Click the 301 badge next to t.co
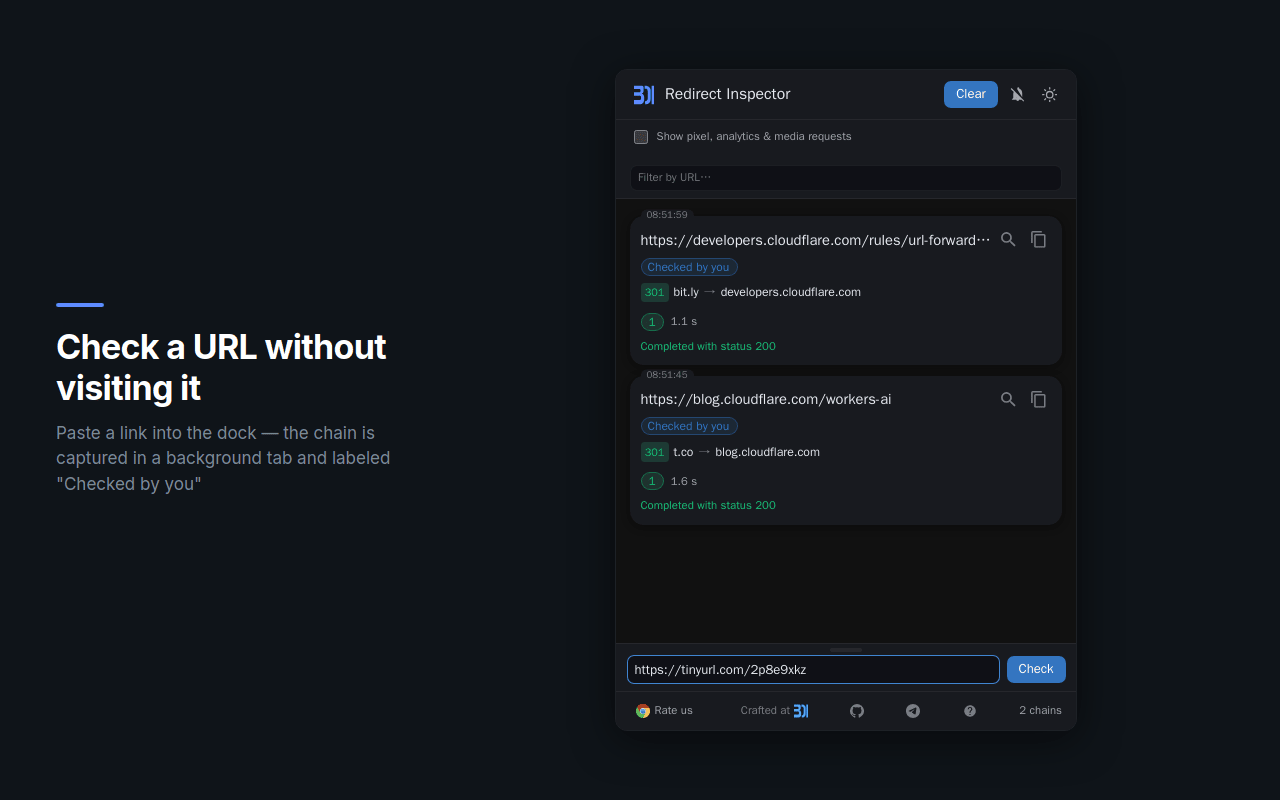Screen dimensions: 1280x800 tap(655, 452)
